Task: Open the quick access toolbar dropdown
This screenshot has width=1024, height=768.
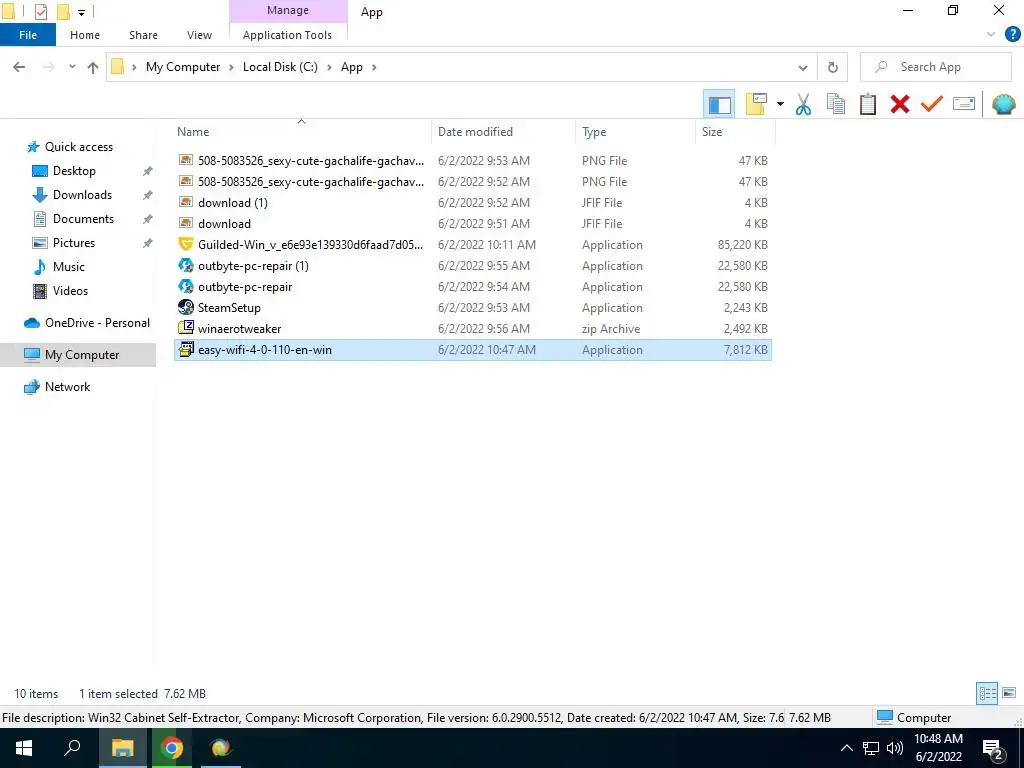Action: click(x=82, y=12)
